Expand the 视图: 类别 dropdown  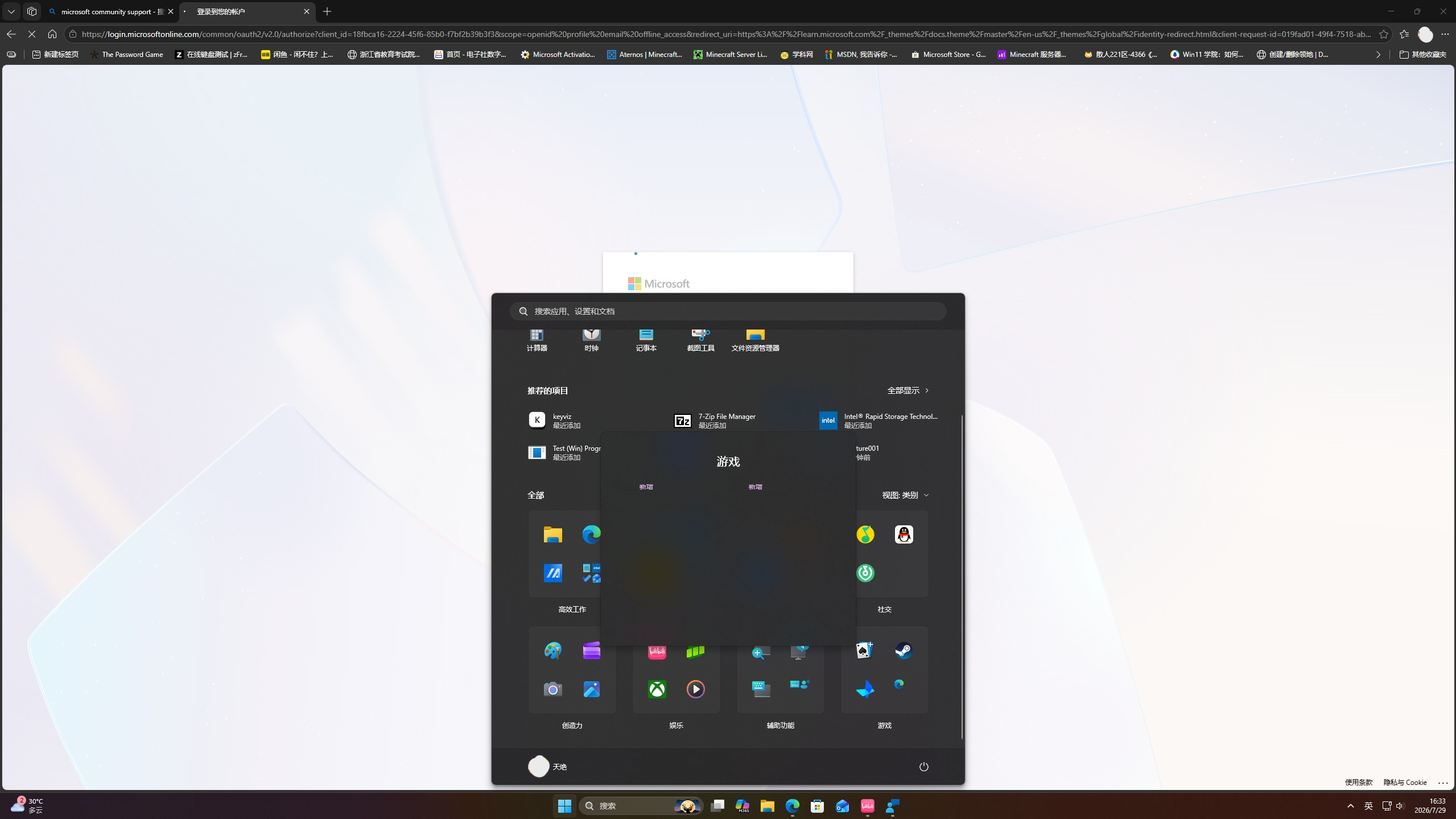point(905,495)
